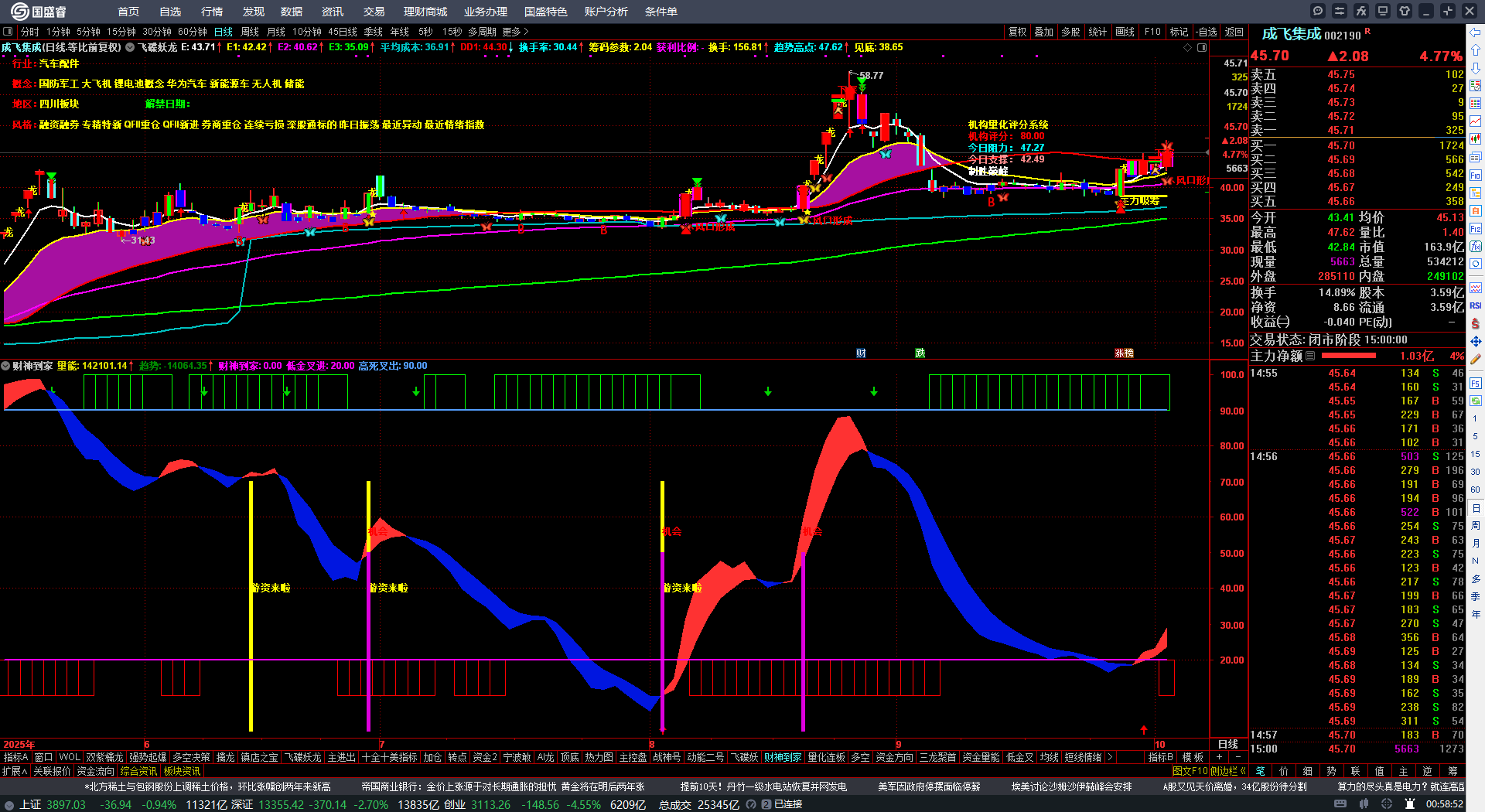Click the 画线 drawing button
The height and width of the screenshot is (812, 1485).
click(x=1125, y=32)
